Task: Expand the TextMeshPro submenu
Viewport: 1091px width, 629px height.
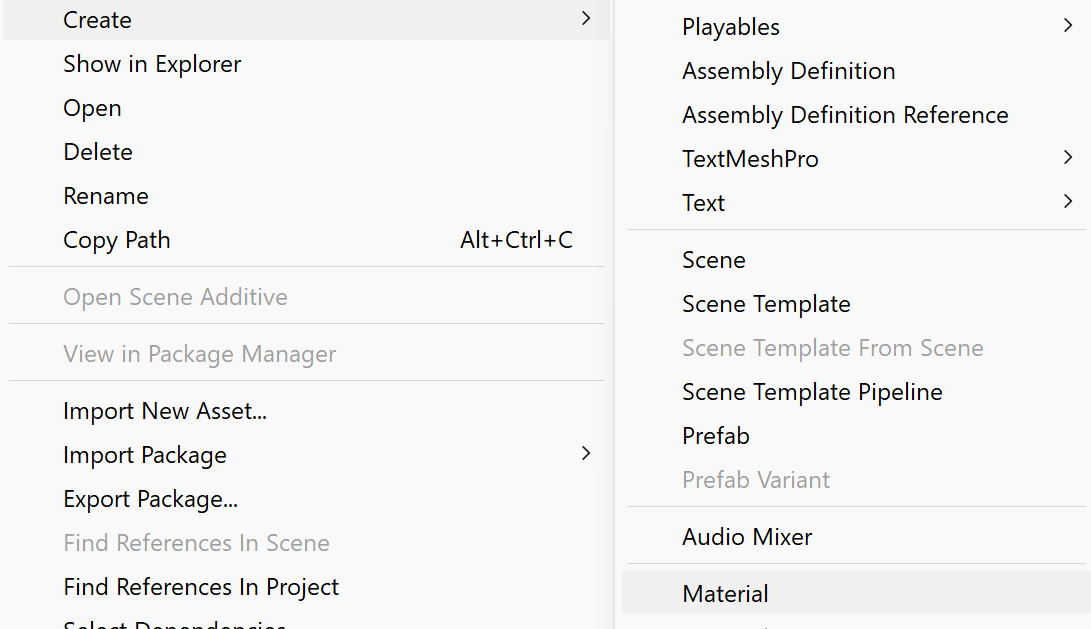Action: coord(1068,158)
